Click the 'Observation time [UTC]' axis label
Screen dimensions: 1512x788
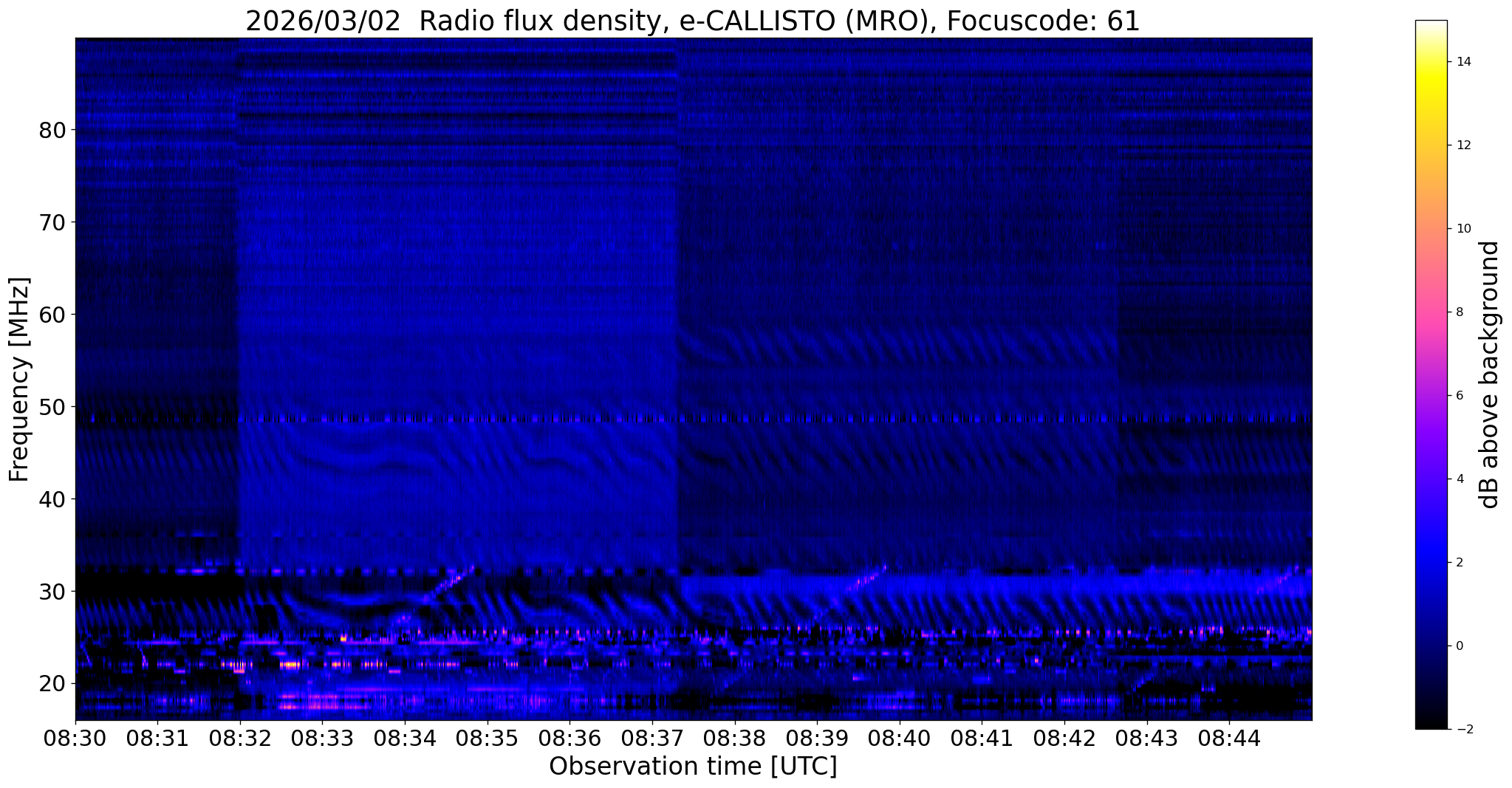click(x=693, y=767)
